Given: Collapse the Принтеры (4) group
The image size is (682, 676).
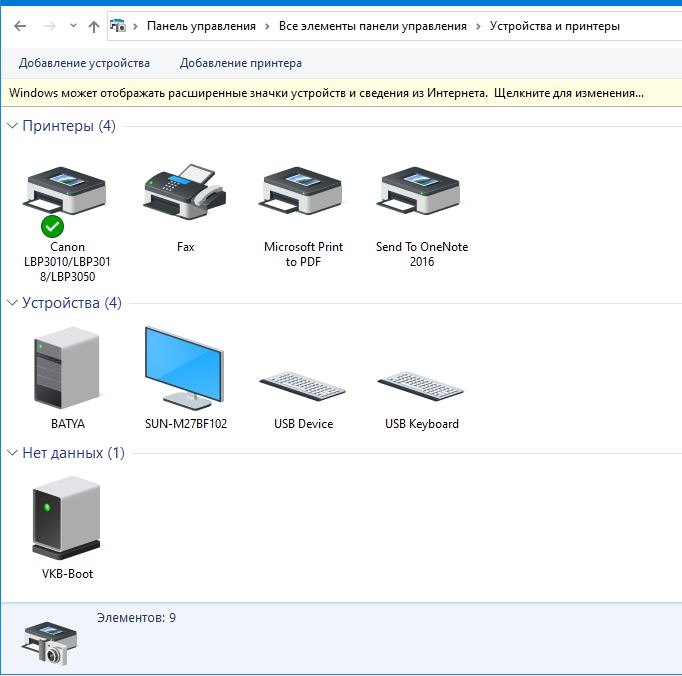Looking at the screenshot, I should point(13,126).
